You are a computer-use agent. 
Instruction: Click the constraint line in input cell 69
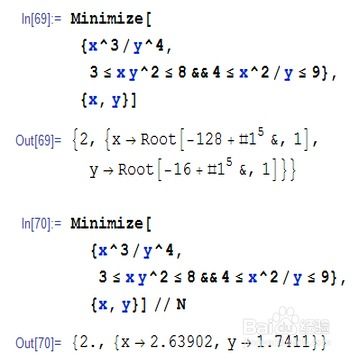(x=210, y=74)
